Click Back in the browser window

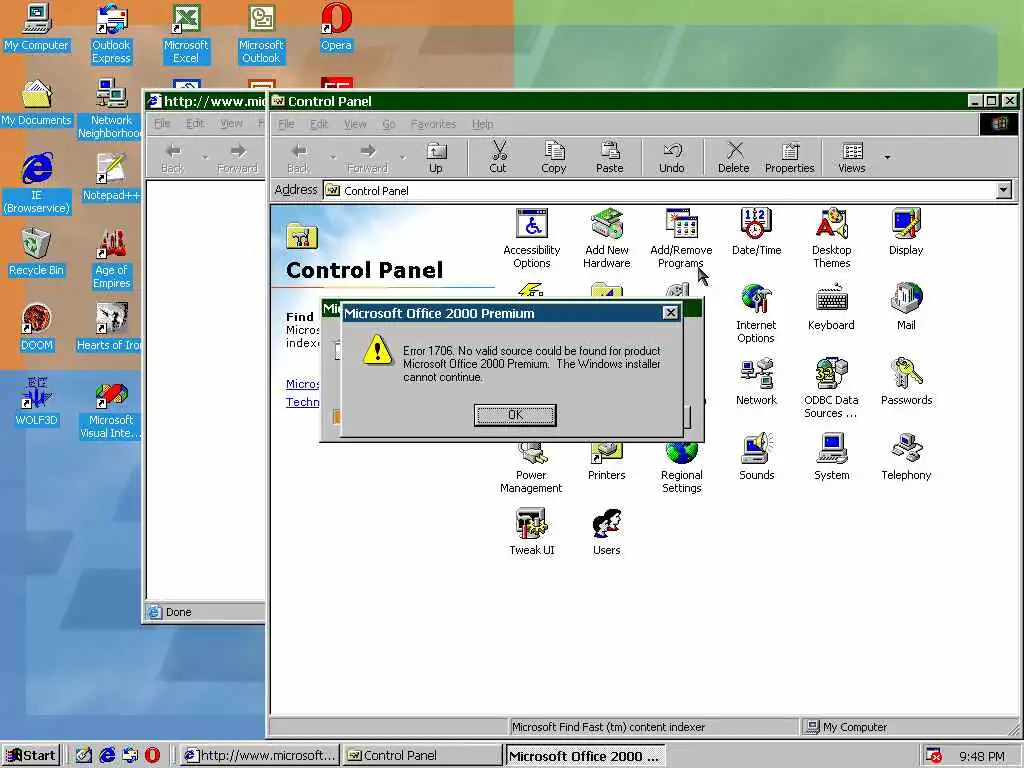[173, 158]
